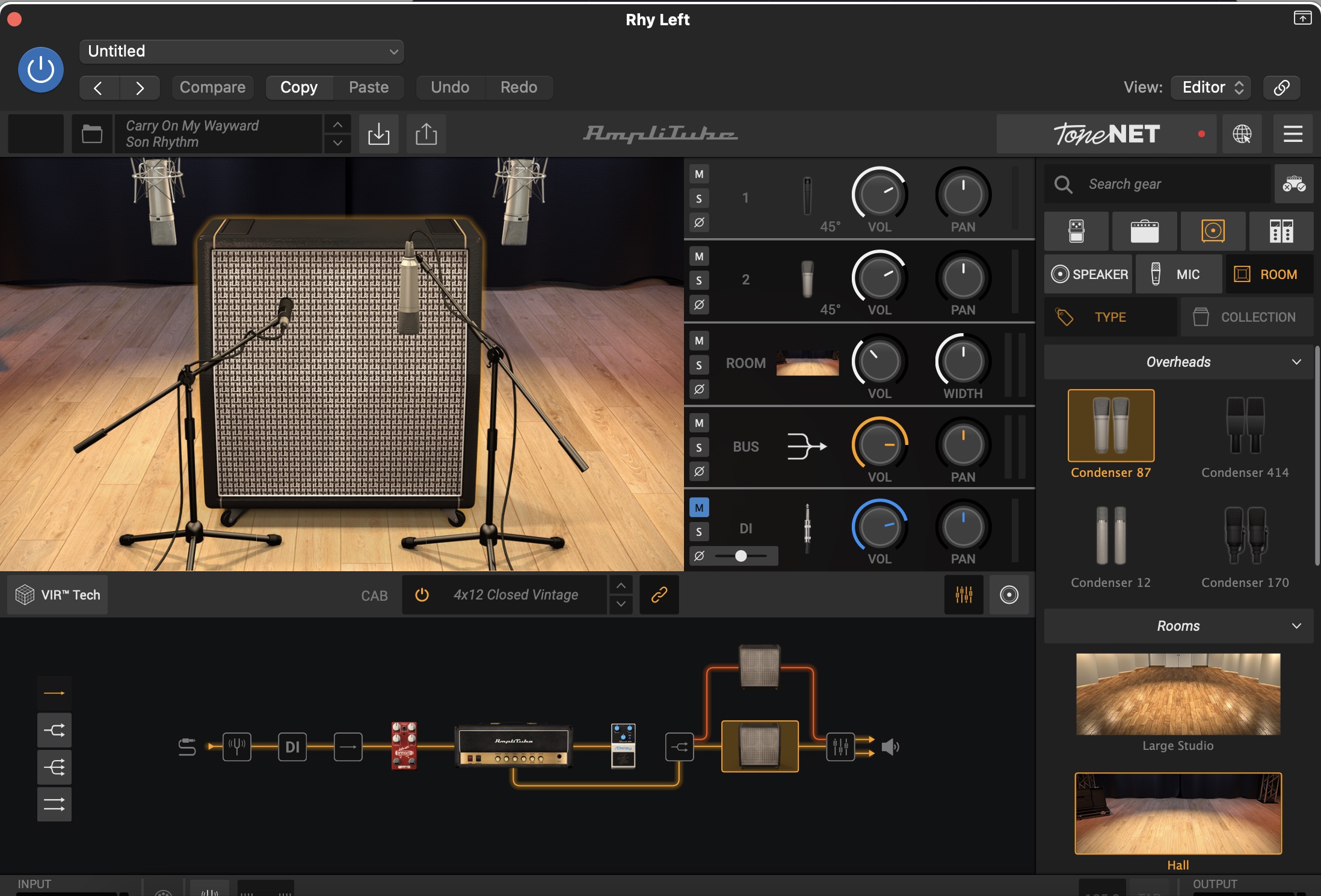The image size is (1321, 896).
Task: Unmute the DI channel
Action: pyautogui.click(x=699, y=508)
